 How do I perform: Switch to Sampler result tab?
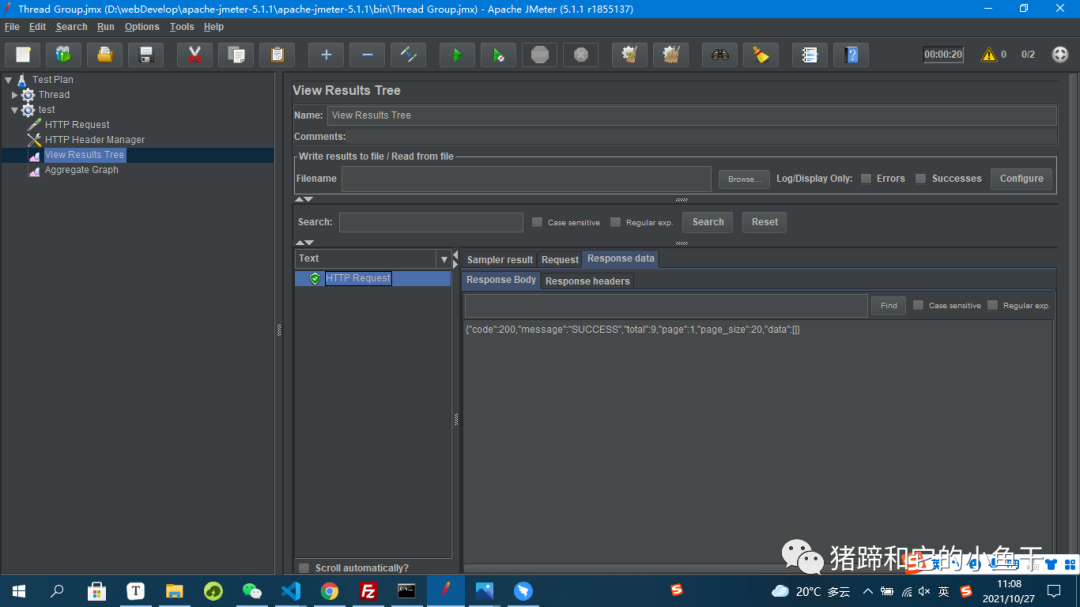(499, 260)
